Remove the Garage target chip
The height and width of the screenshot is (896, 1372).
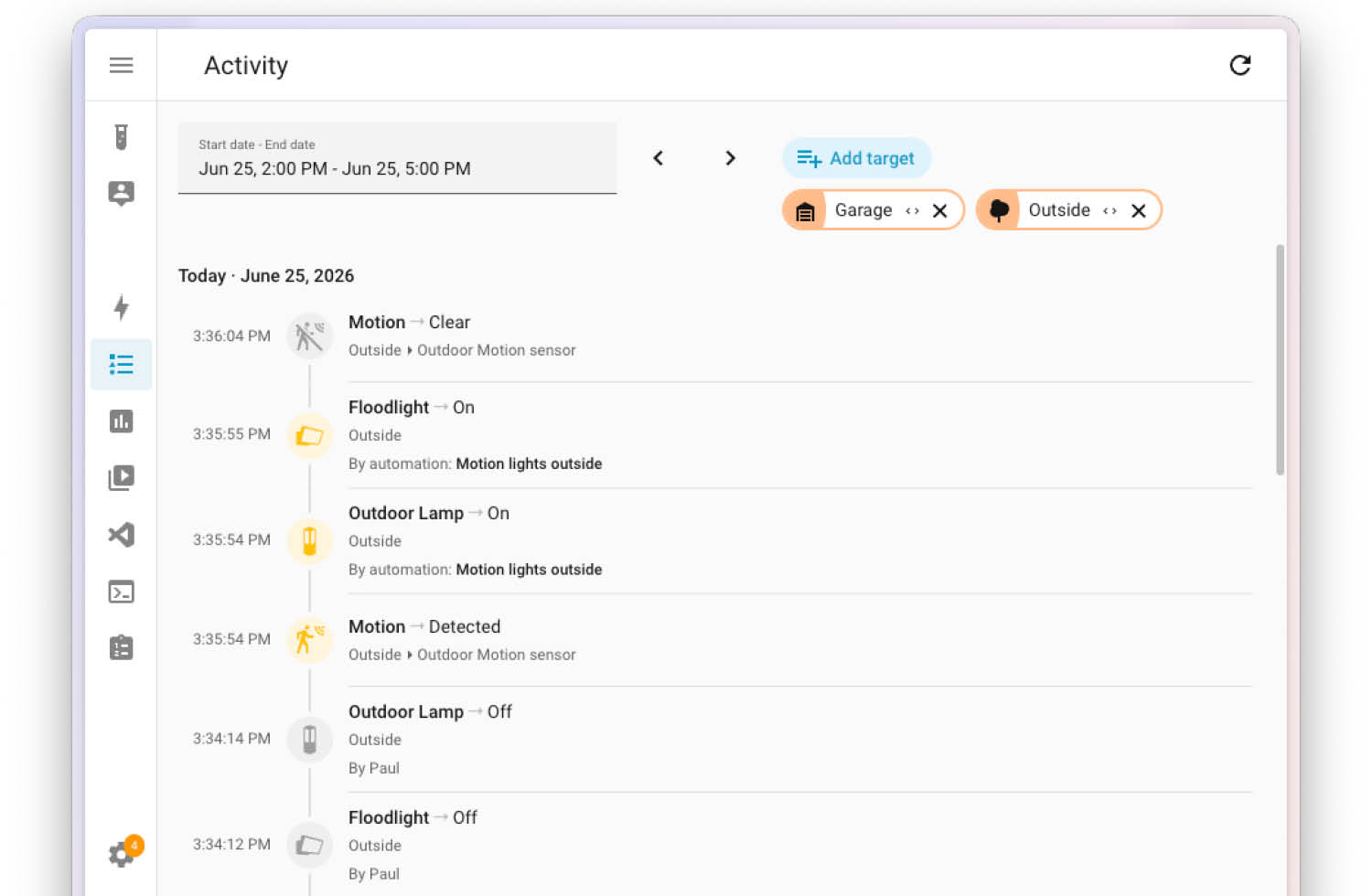[x=939, y=210]
